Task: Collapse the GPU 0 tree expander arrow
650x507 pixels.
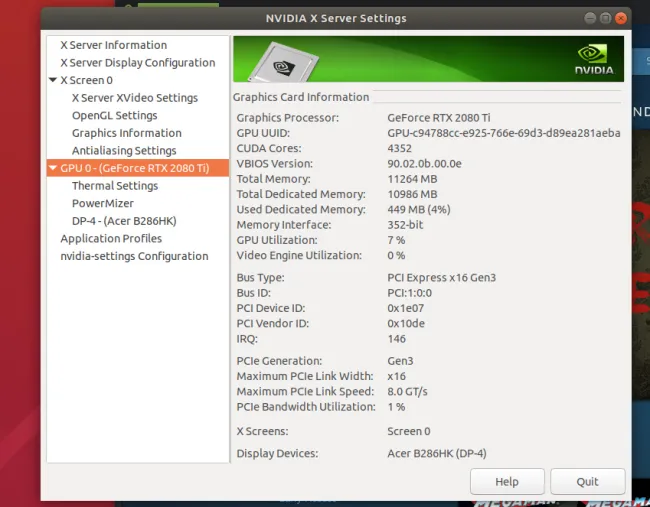Action: pyautogui.click(x=53, y=168)
